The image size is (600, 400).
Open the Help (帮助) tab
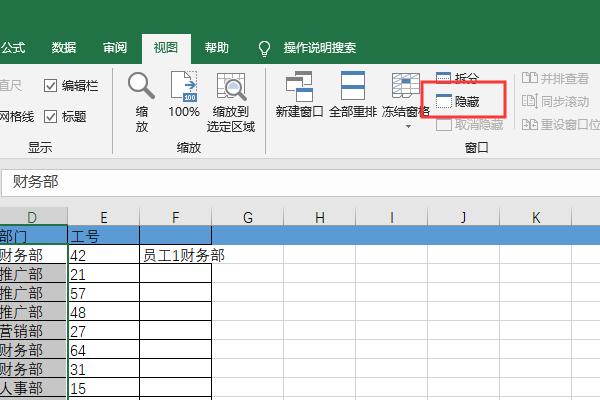(x=217, y=48)
